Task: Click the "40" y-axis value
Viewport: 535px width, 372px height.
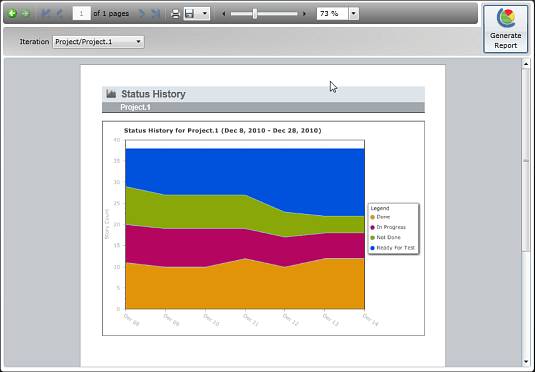Action: click(x=117, y=140)
